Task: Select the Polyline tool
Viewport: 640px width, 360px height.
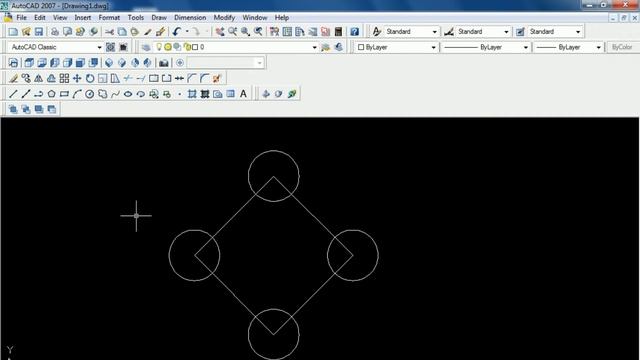Action: tap(38, 94)
